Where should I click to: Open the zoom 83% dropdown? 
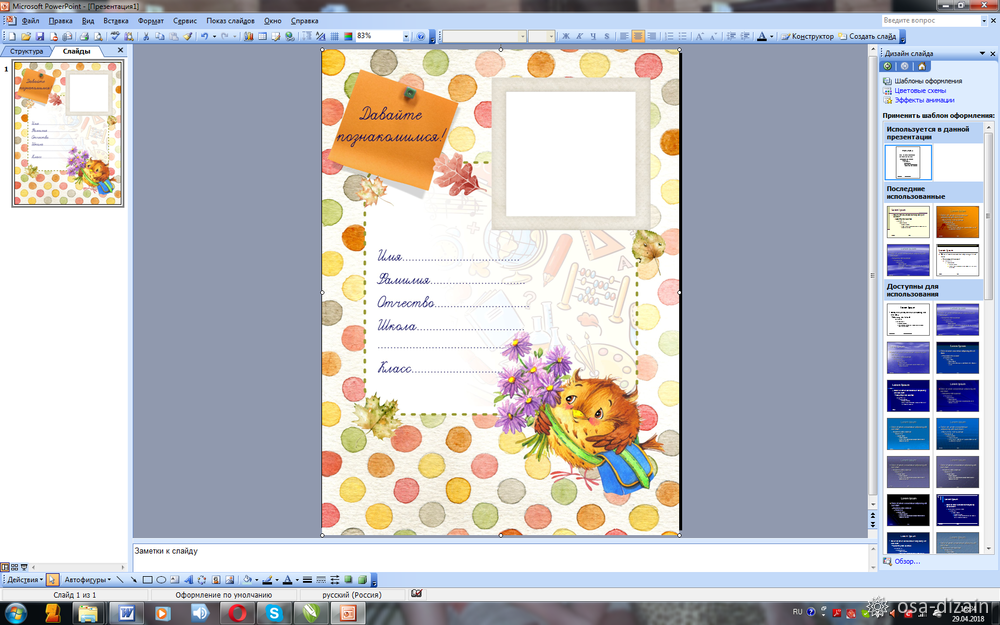click(406, 36)
